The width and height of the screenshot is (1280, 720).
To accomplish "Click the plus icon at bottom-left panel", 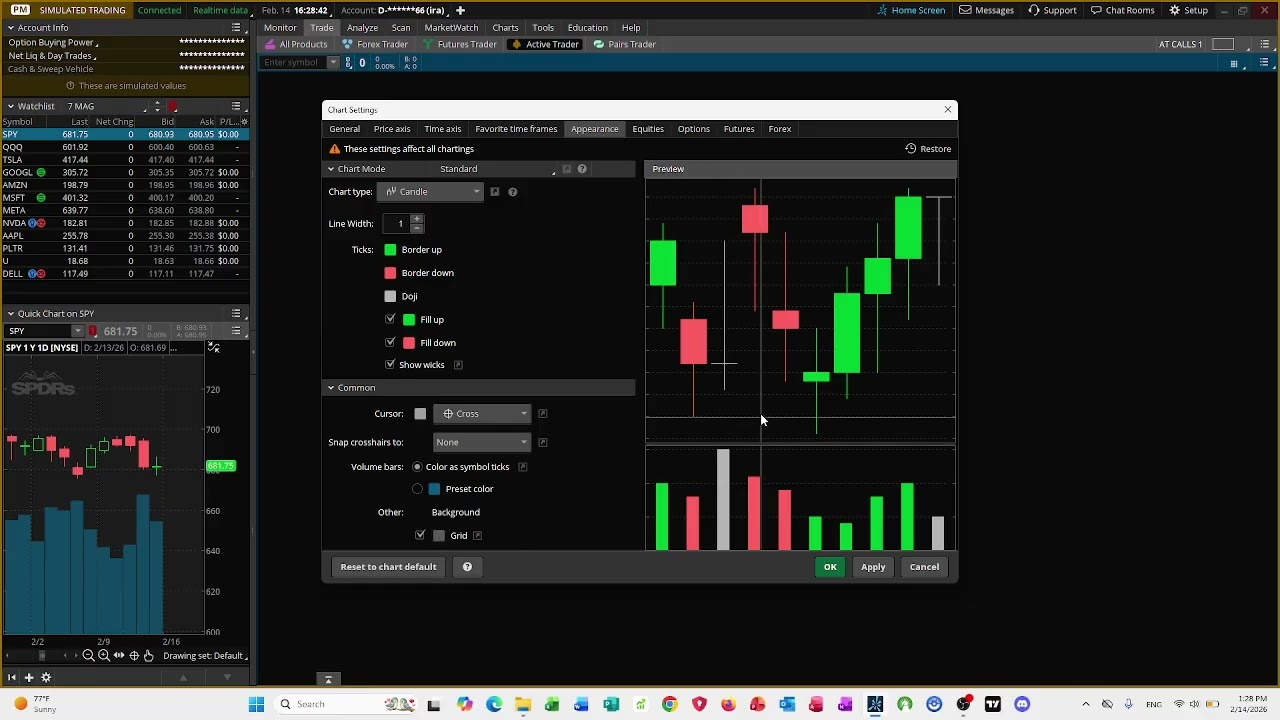I will (28, 677).
